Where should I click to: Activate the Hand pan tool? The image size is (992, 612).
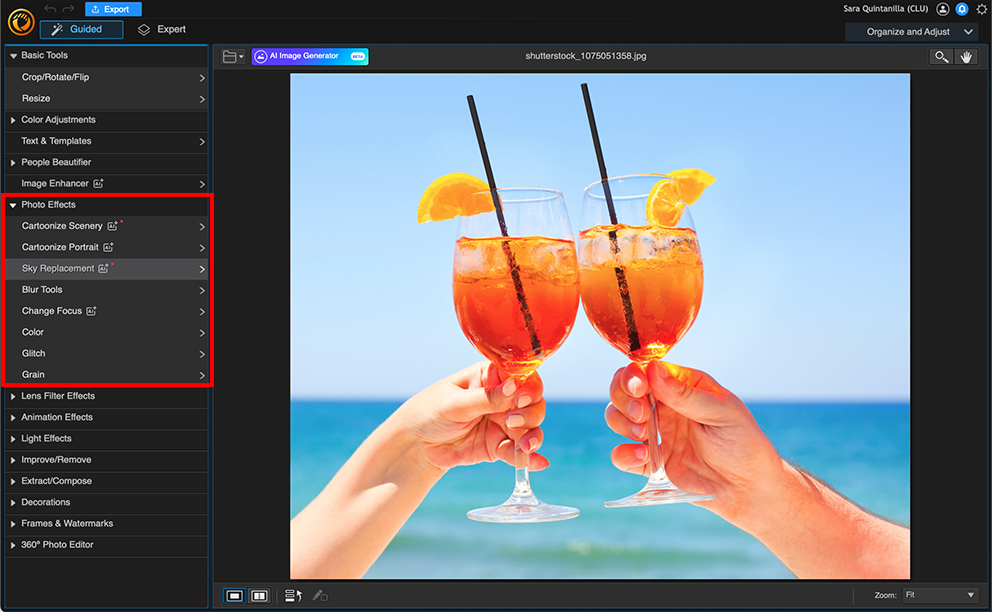pos(966,56)
